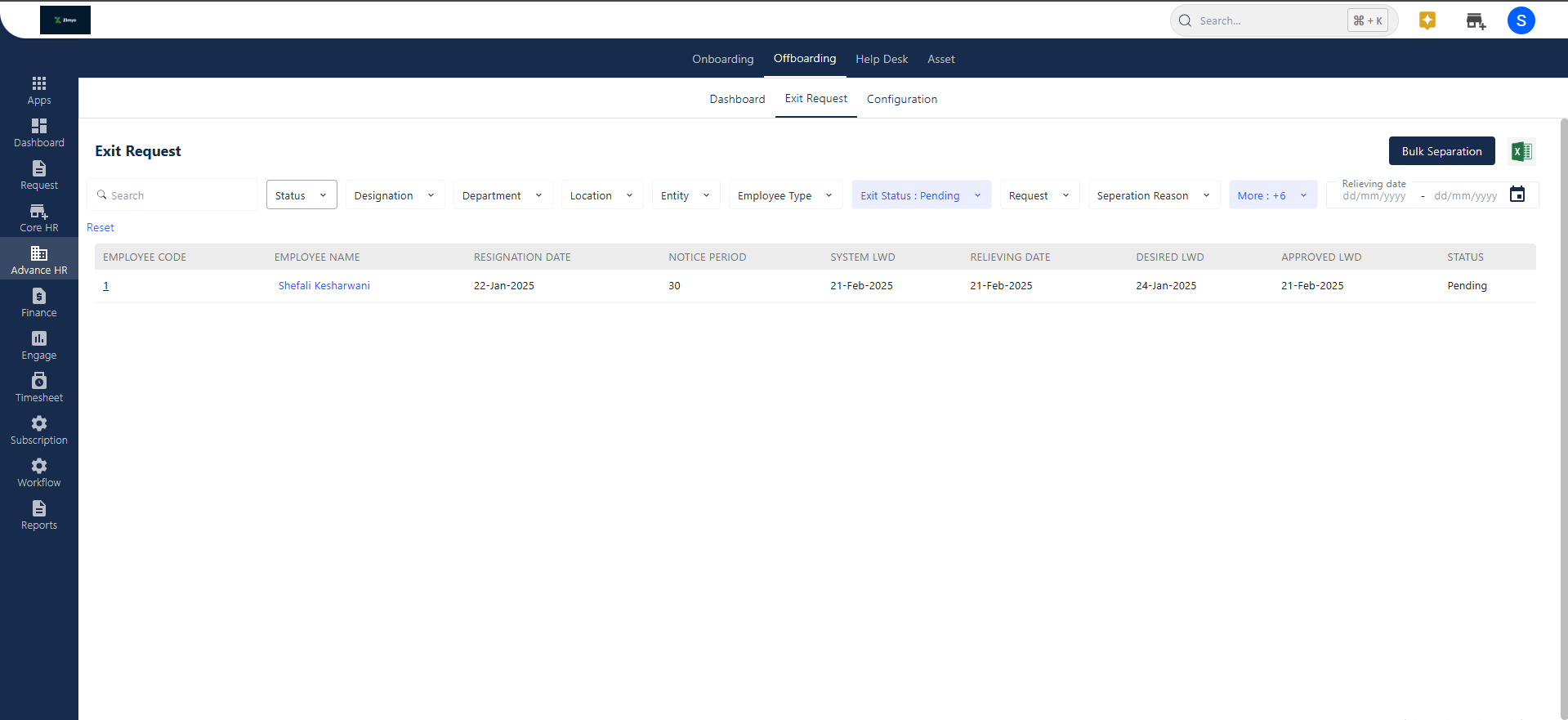Click the NOTICE PERIOD column header
The height and width of the screenshot is (720, 1568).
pyautogui.click(x=708, y=257)
